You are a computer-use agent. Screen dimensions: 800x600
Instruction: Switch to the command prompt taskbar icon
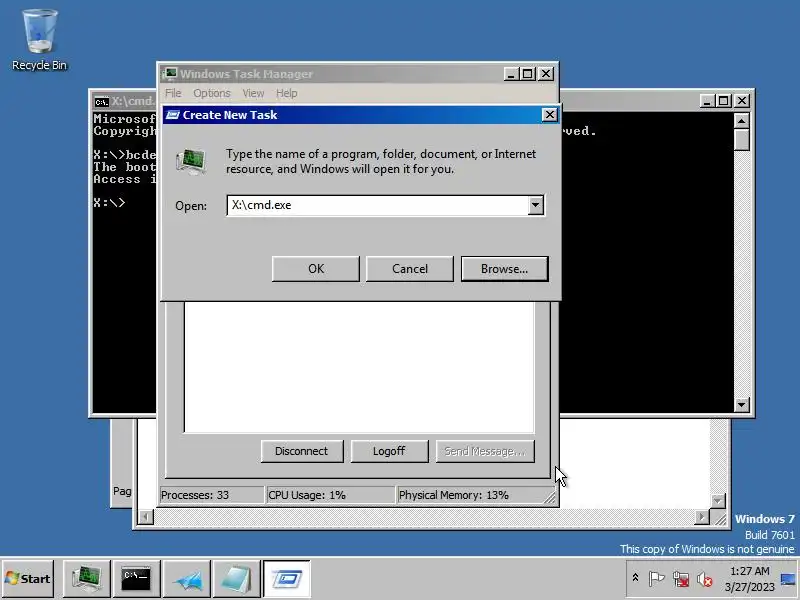click(x=136, y=579)
